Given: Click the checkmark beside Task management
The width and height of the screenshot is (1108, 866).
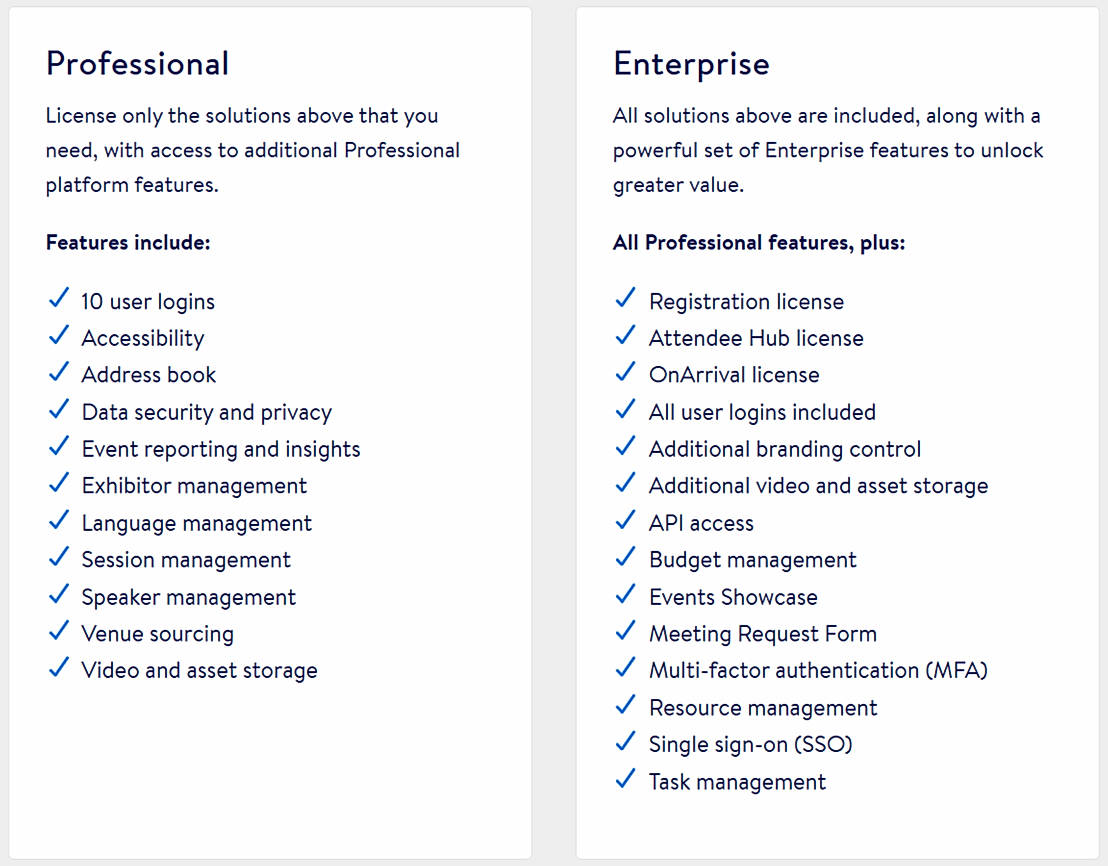Looking at the screenshot, I should click(625, 779).
